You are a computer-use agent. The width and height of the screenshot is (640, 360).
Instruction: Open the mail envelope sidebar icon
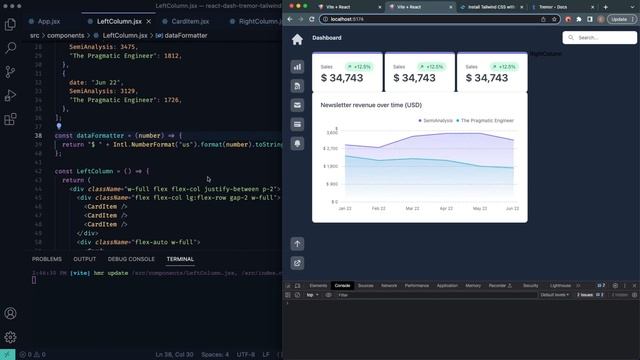tap(297, 105)
